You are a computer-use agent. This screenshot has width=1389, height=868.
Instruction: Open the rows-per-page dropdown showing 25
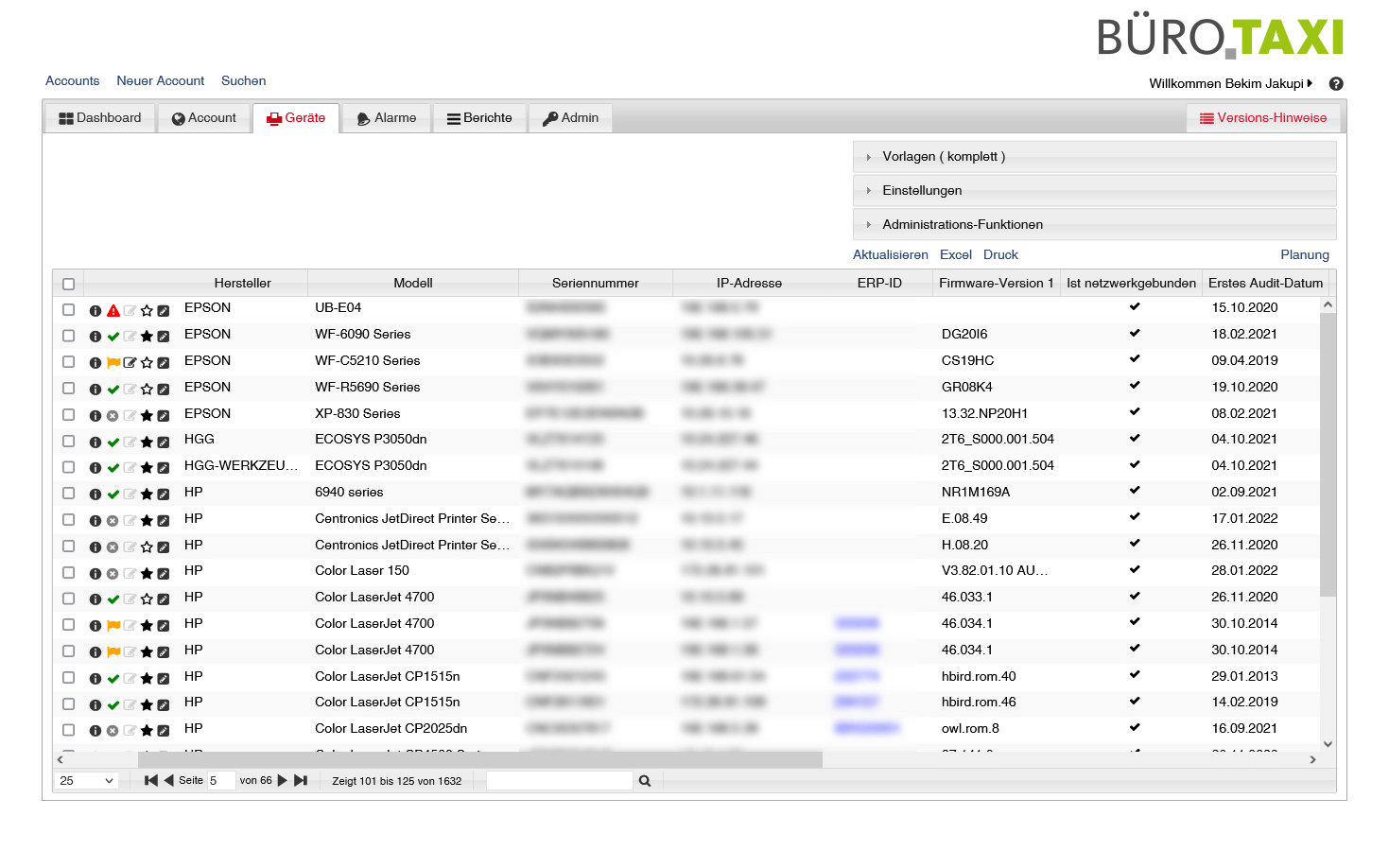pyautogui.click(x=86, y=781)
